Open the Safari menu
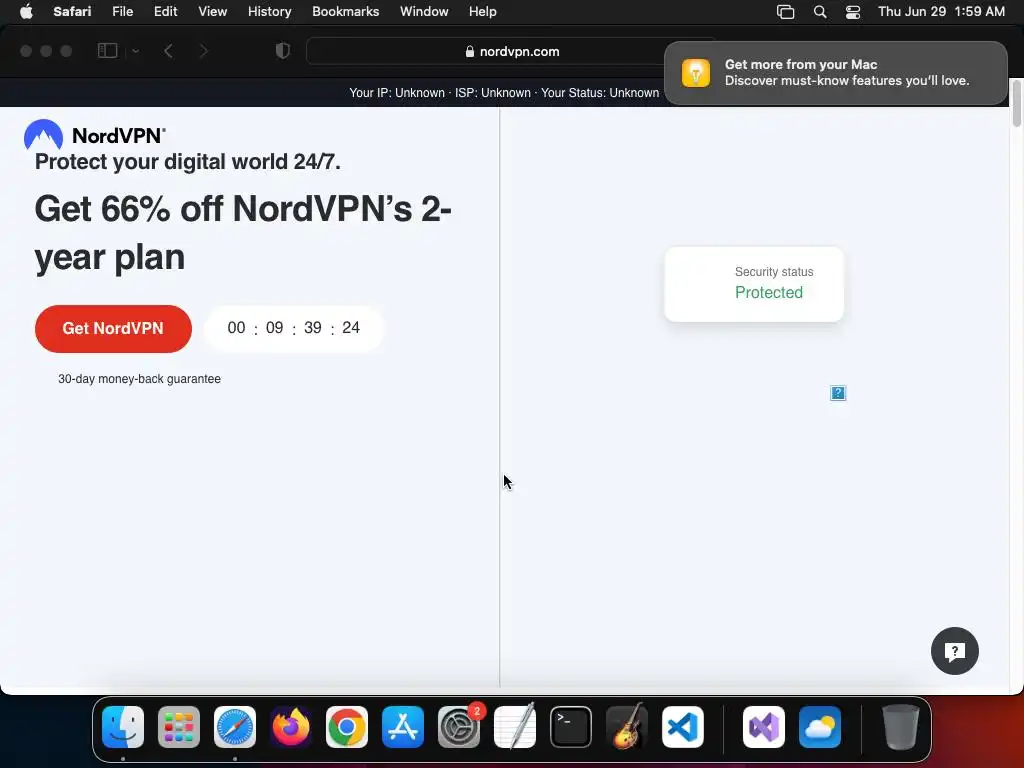 72,12
